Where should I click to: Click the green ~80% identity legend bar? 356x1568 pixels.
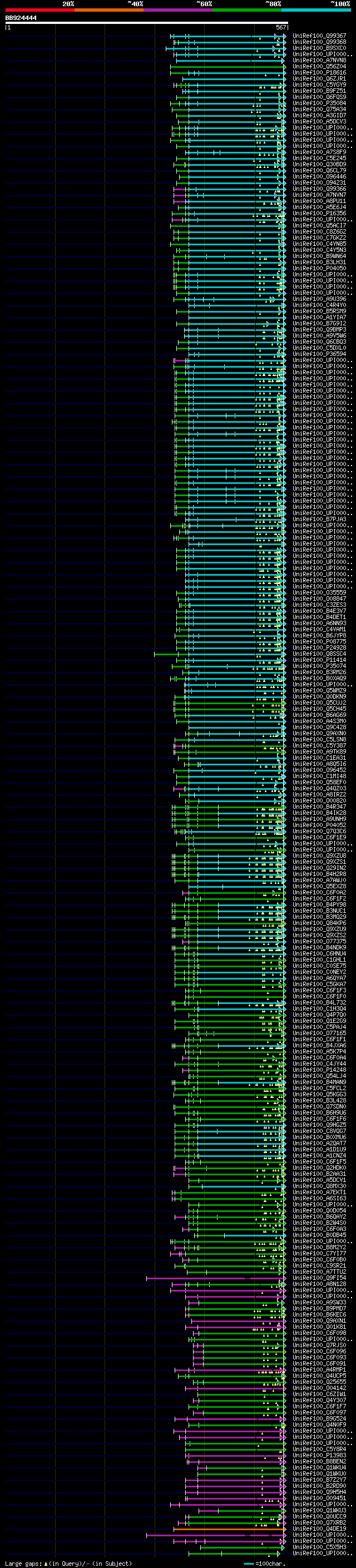pos(247,11)
